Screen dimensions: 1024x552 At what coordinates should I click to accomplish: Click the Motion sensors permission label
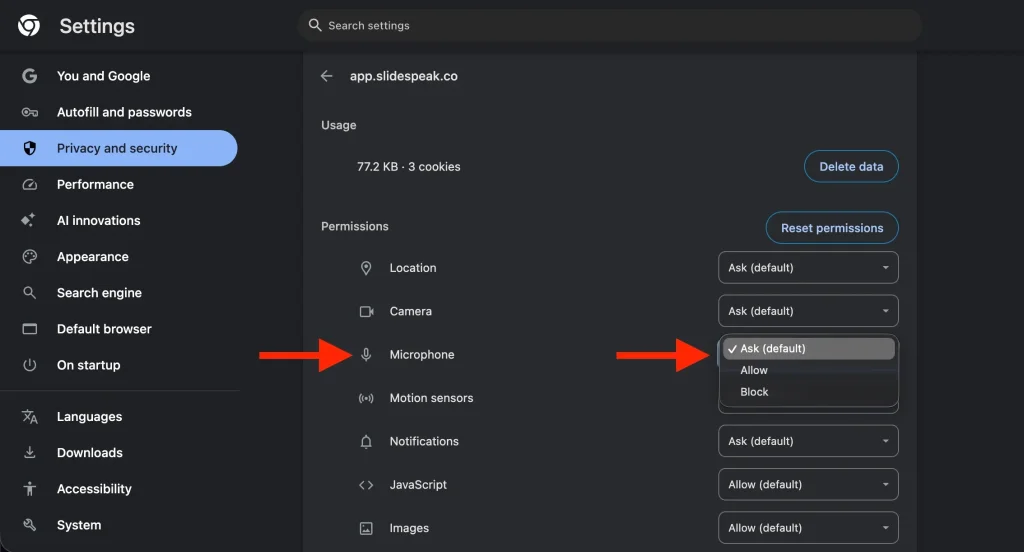click(432, 398)
